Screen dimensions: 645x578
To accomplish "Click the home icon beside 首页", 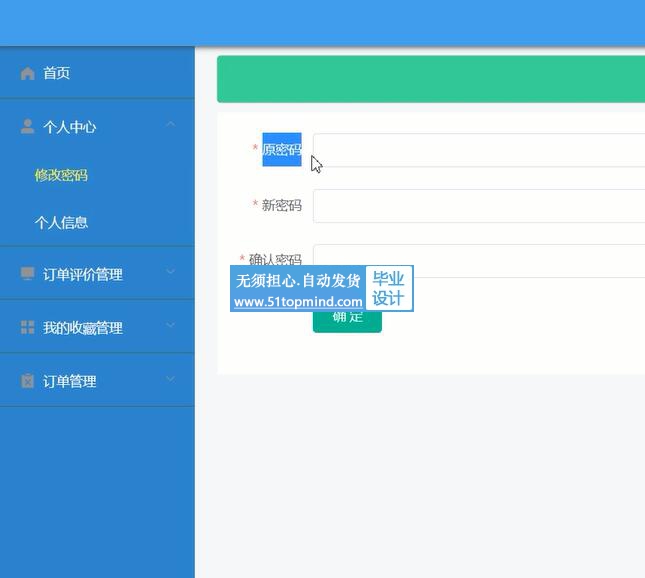I will 27,74.
